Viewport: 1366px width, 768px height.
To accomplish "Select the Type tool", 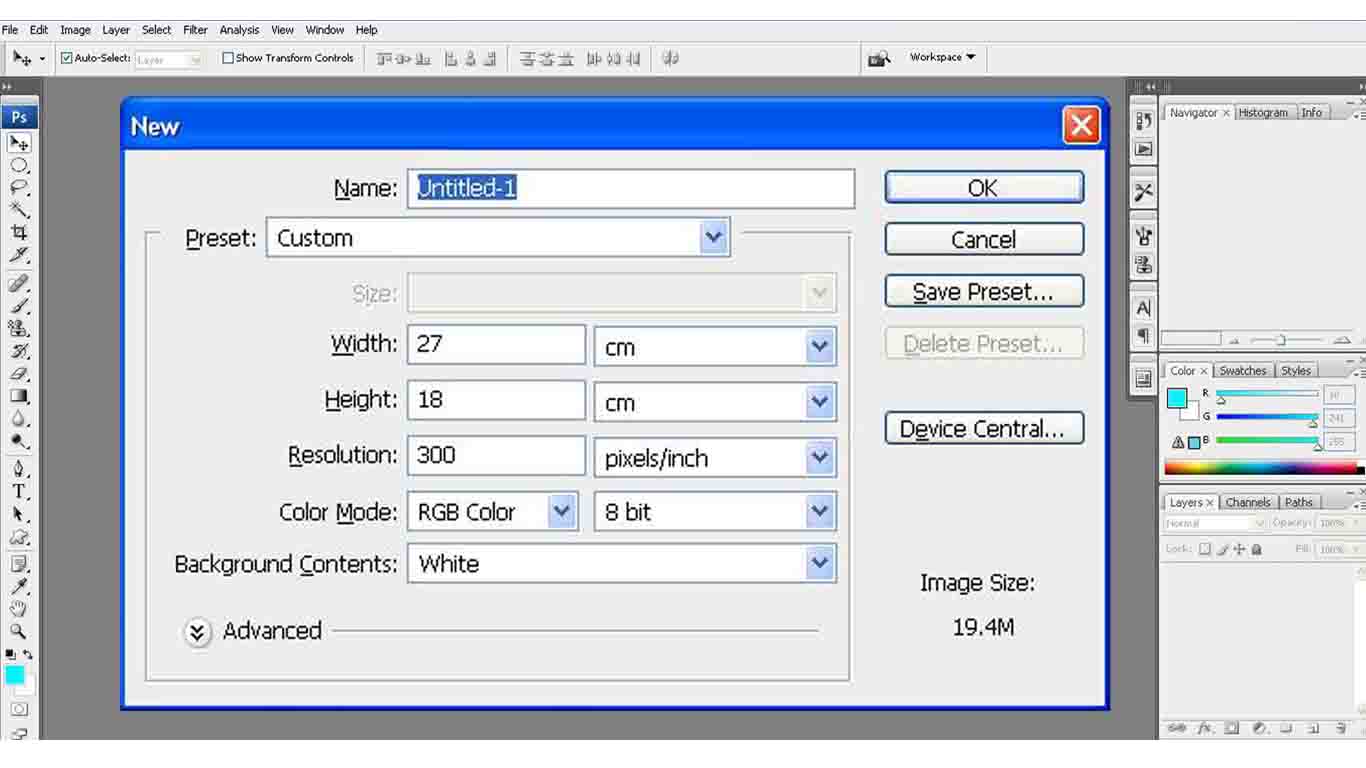I will pos(19,491).
